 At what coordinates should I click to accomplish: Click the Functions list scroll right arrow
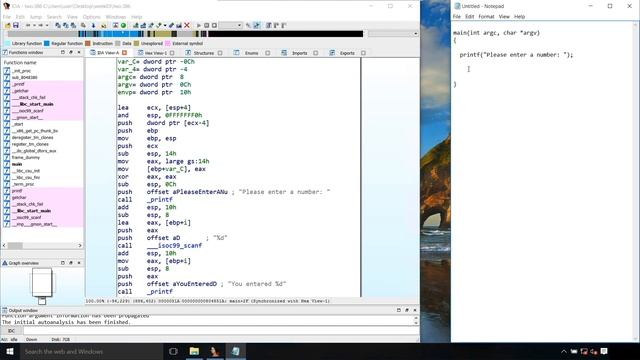[x=80, y=245]
